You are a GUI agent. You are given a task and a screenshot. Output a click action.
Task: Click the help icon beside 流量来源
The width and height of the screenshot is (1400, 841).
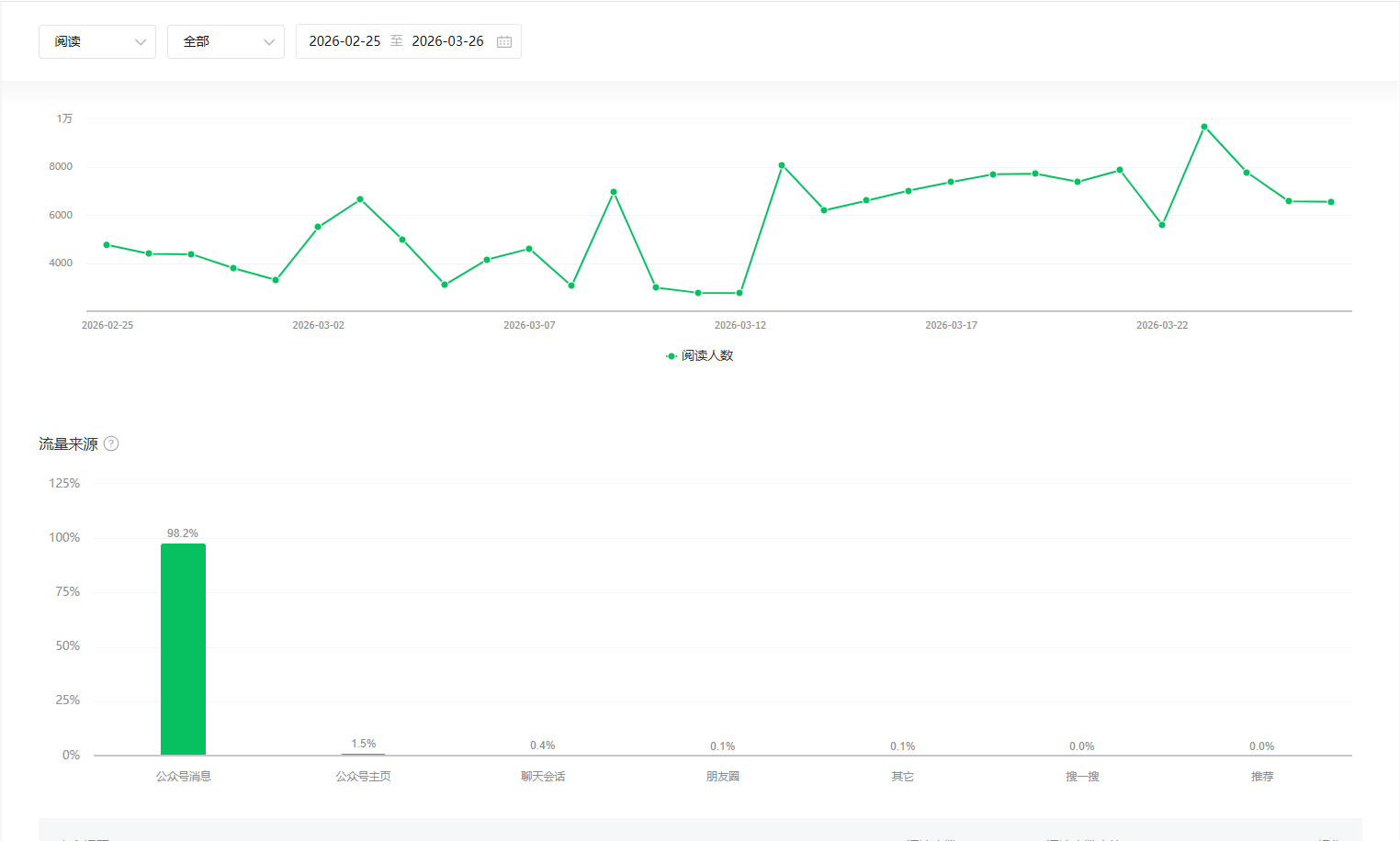point(111,443)
